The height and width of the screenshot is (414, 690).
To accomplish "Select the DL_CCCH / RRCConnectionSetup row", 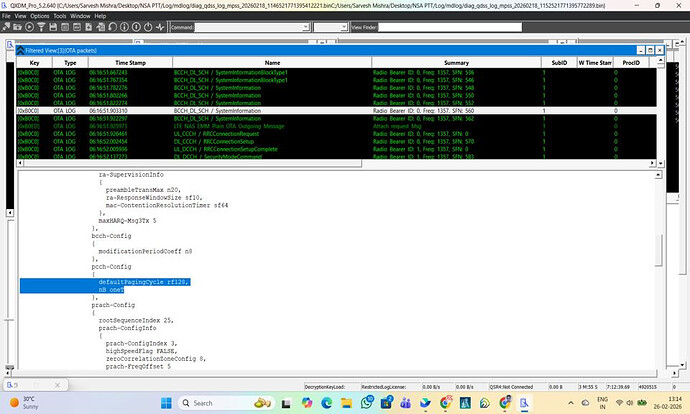I will tap(337, 141).
